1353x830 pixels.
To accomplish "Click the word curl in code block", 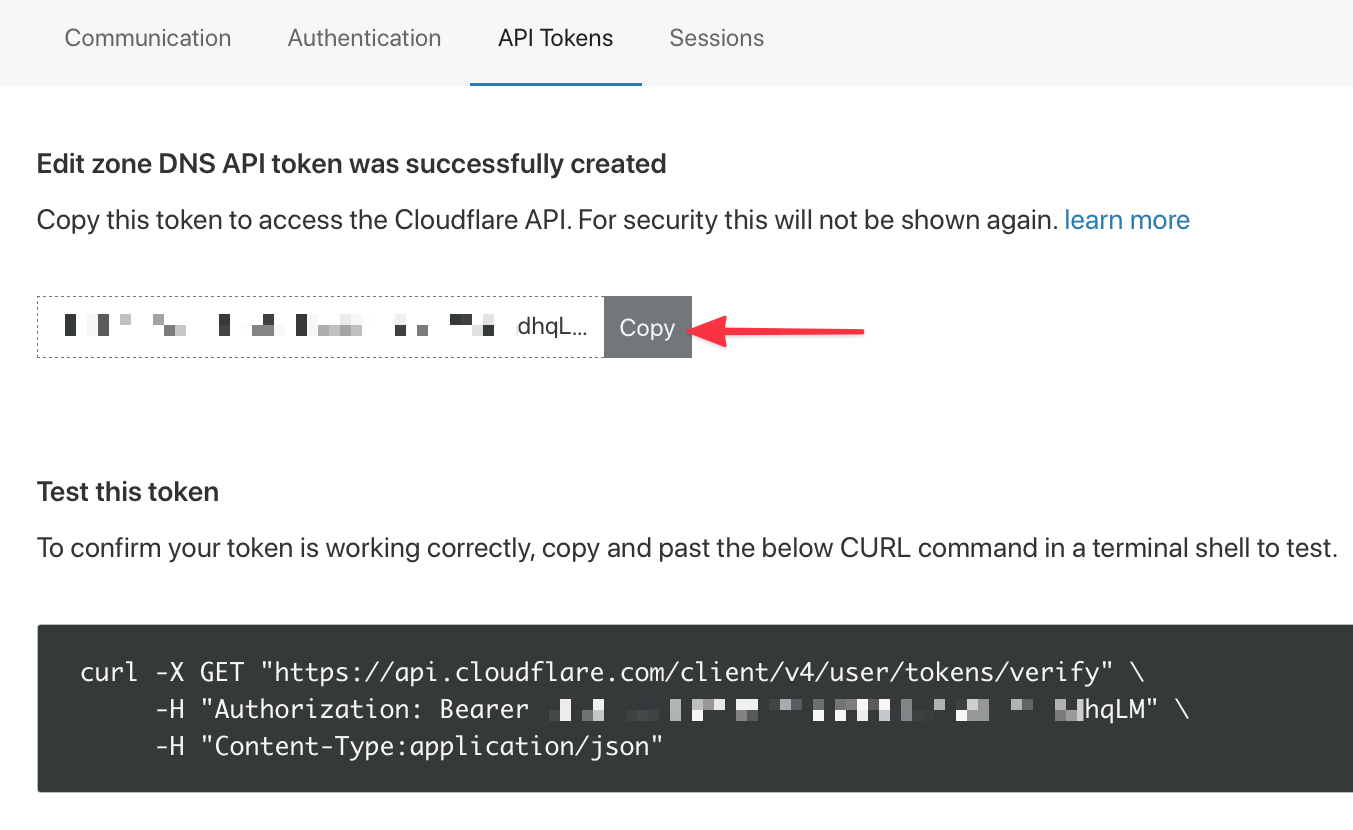I will [x=109, y=672].
